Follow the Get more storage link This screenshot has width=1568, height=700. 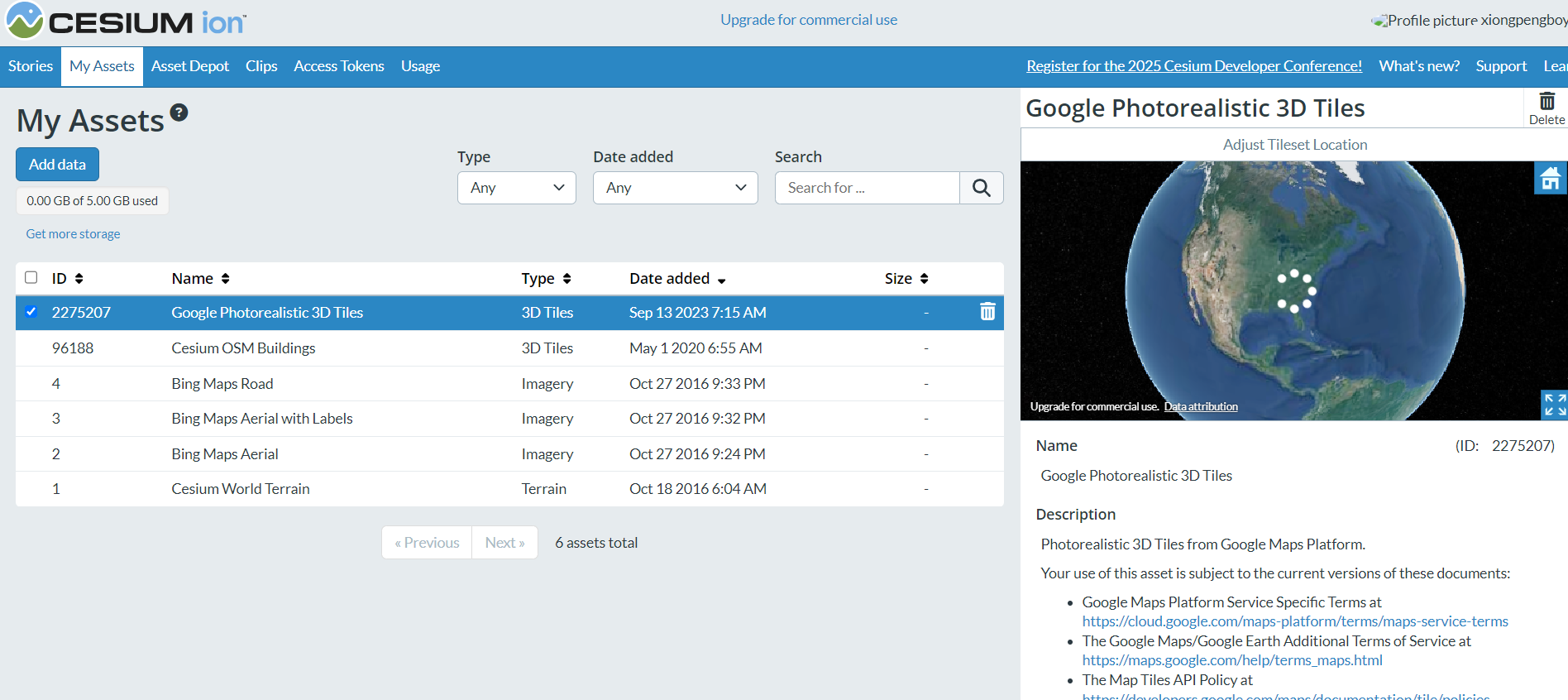(x=73, y=234)
